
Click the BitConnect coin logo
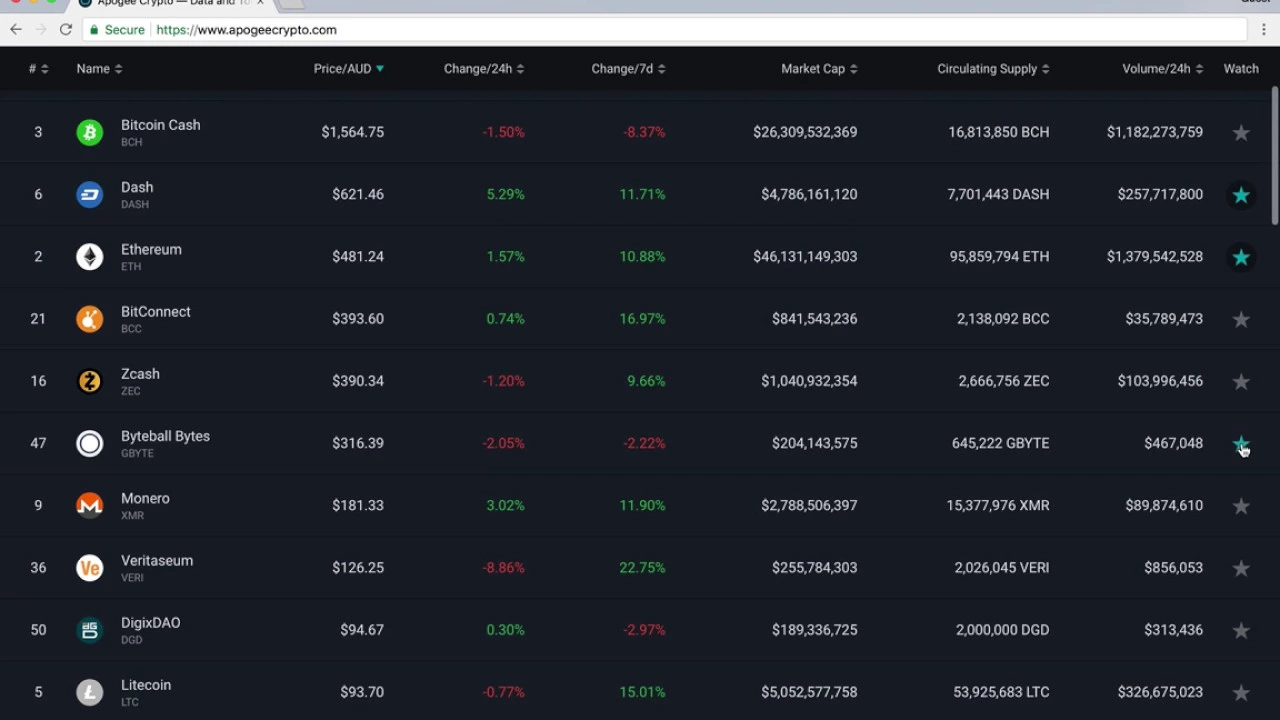click(x=90, y=319)
